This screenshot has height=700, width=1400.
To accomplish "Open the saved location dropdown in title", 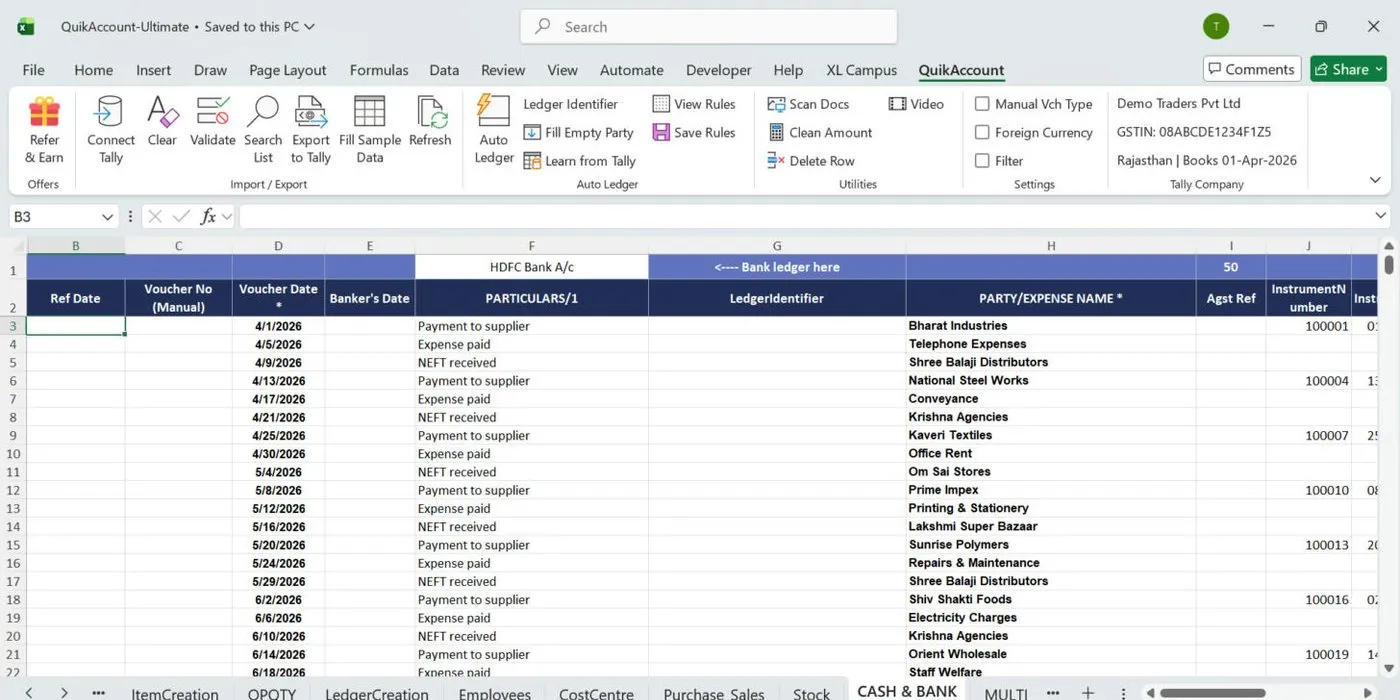I will (309, 27).
